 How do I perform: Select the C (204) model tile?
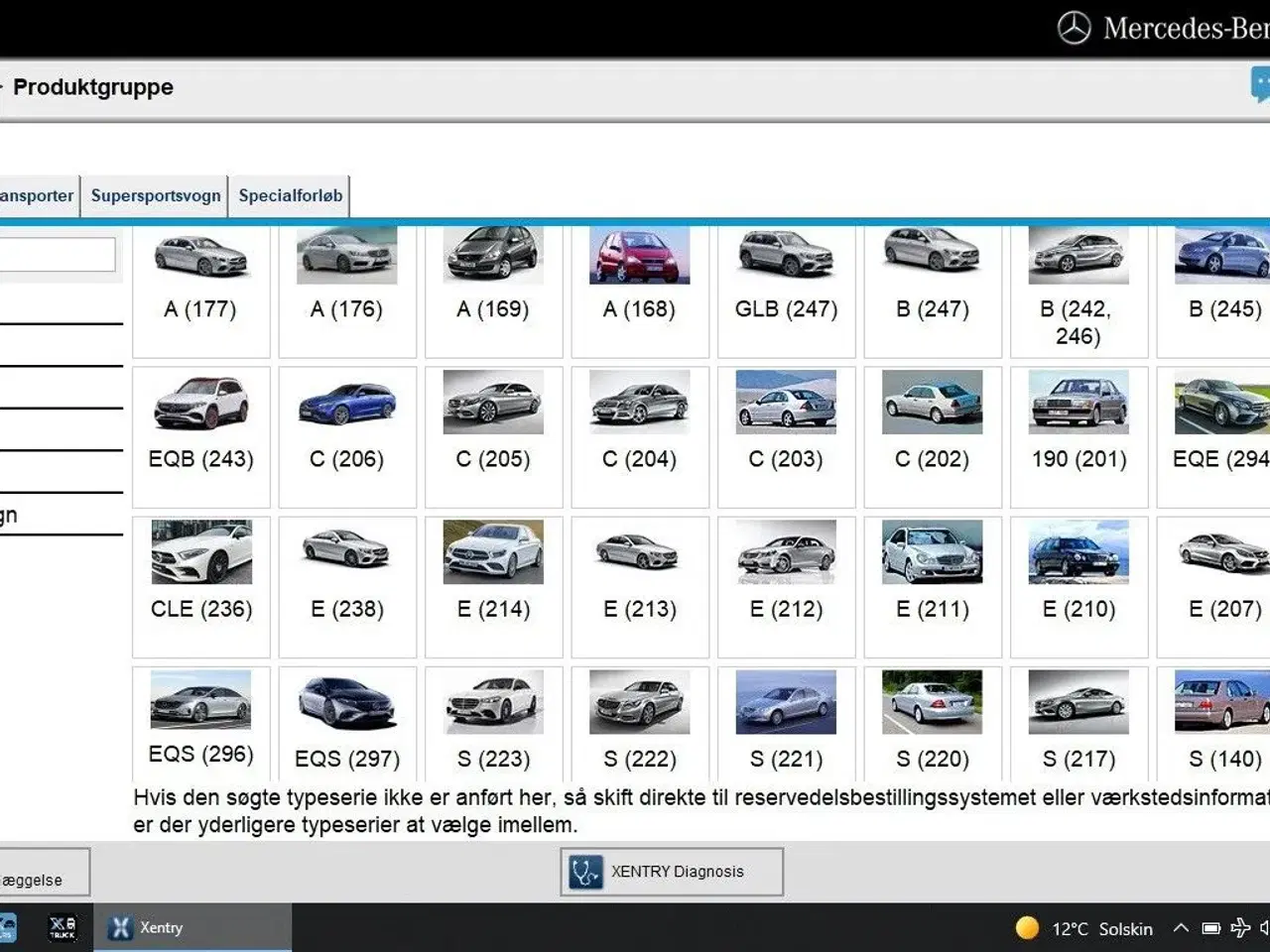coord(640,437)
